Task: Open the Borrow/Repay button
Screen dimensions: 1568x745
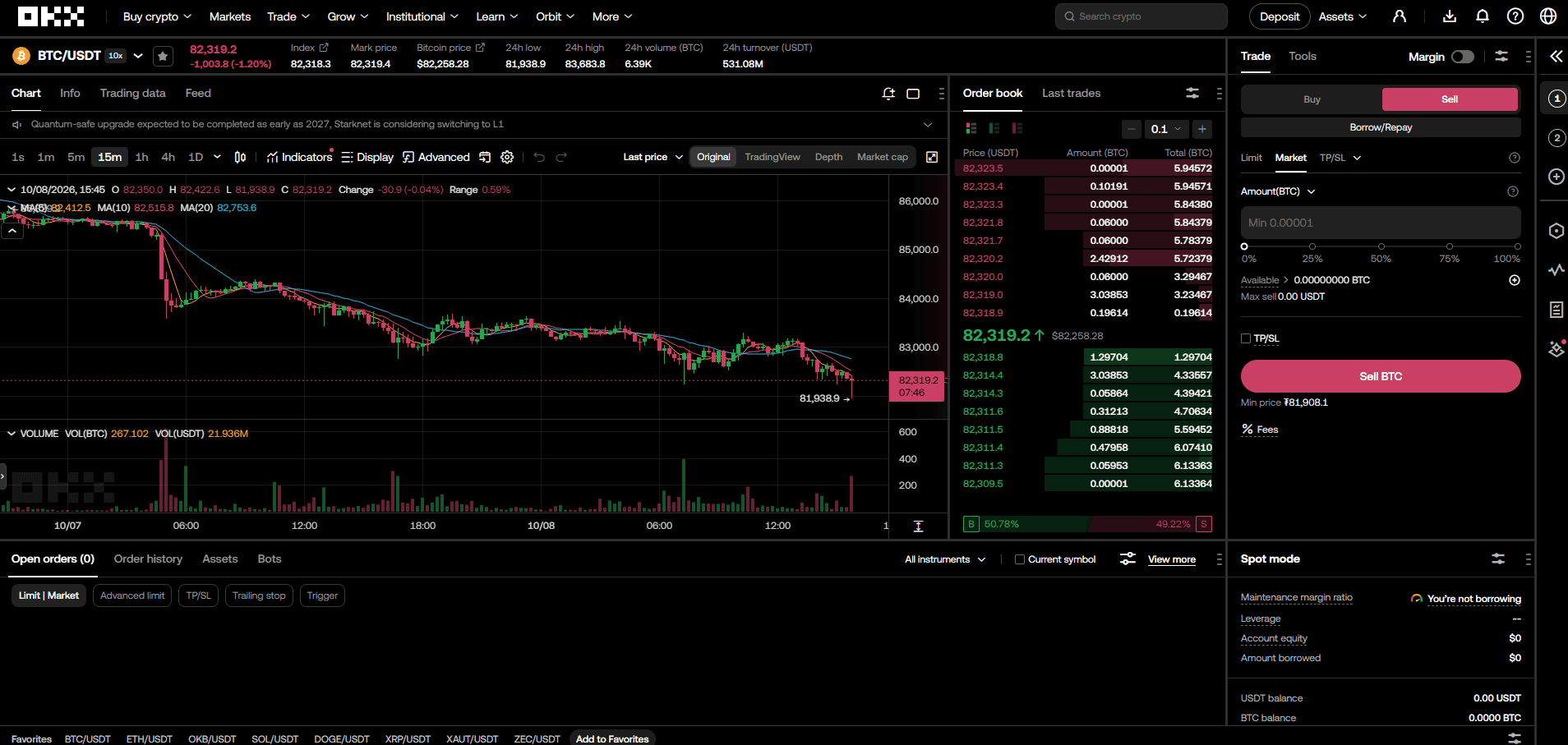Action: point(1381,127)
